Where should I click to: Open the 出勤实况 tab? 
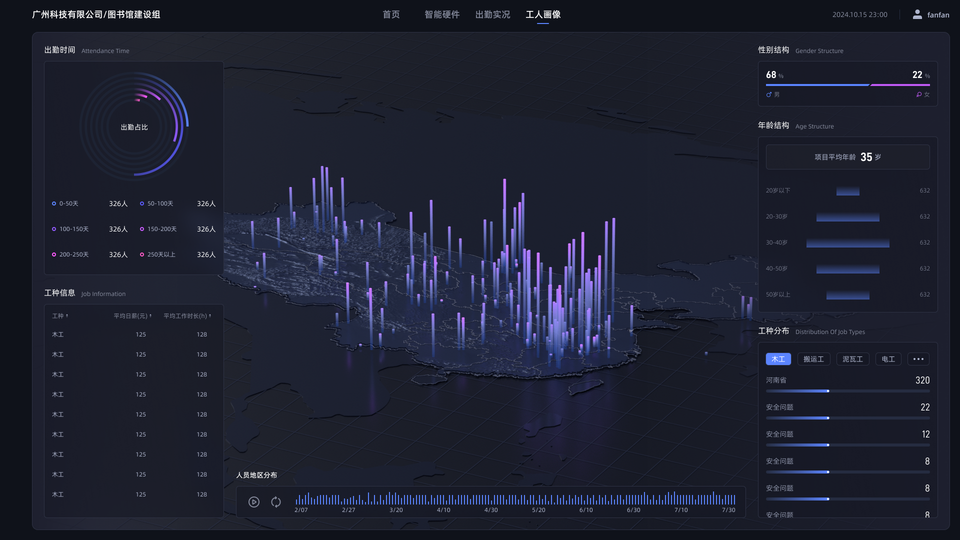pos(492,14)
